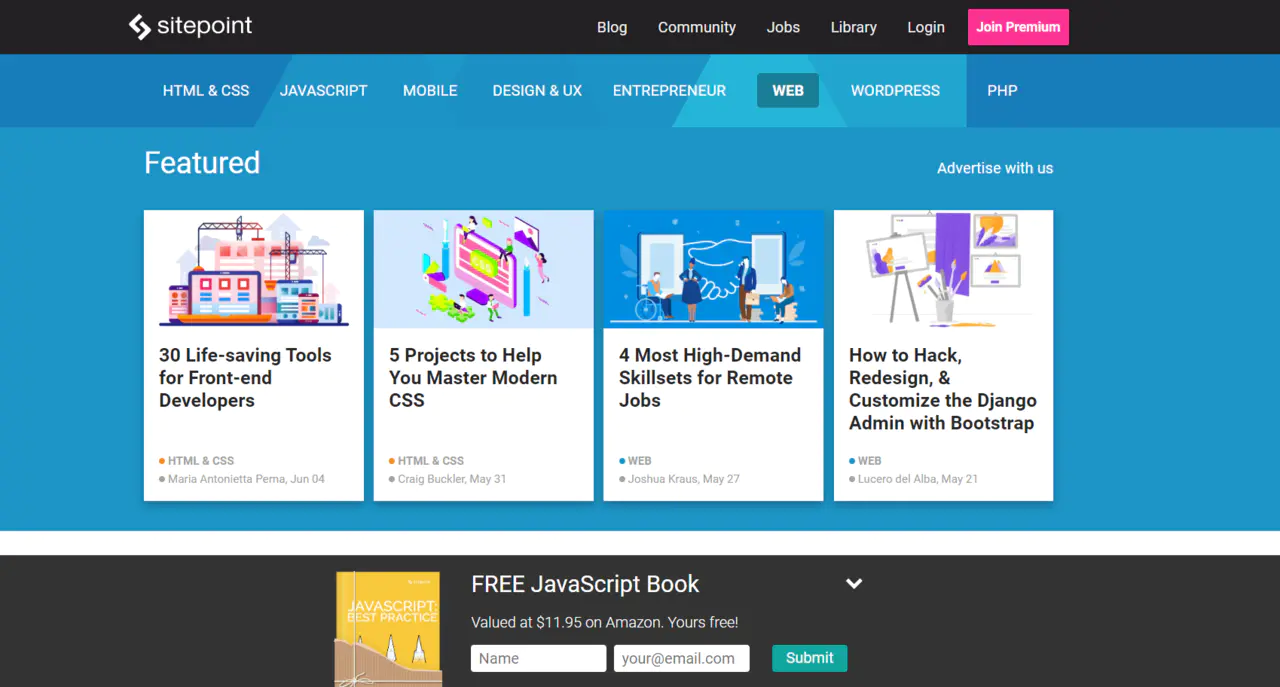Viewport: 1280px width, 687px height.
Task: Click WEB tag under Remote Jobs card
Action: point(639,461)
